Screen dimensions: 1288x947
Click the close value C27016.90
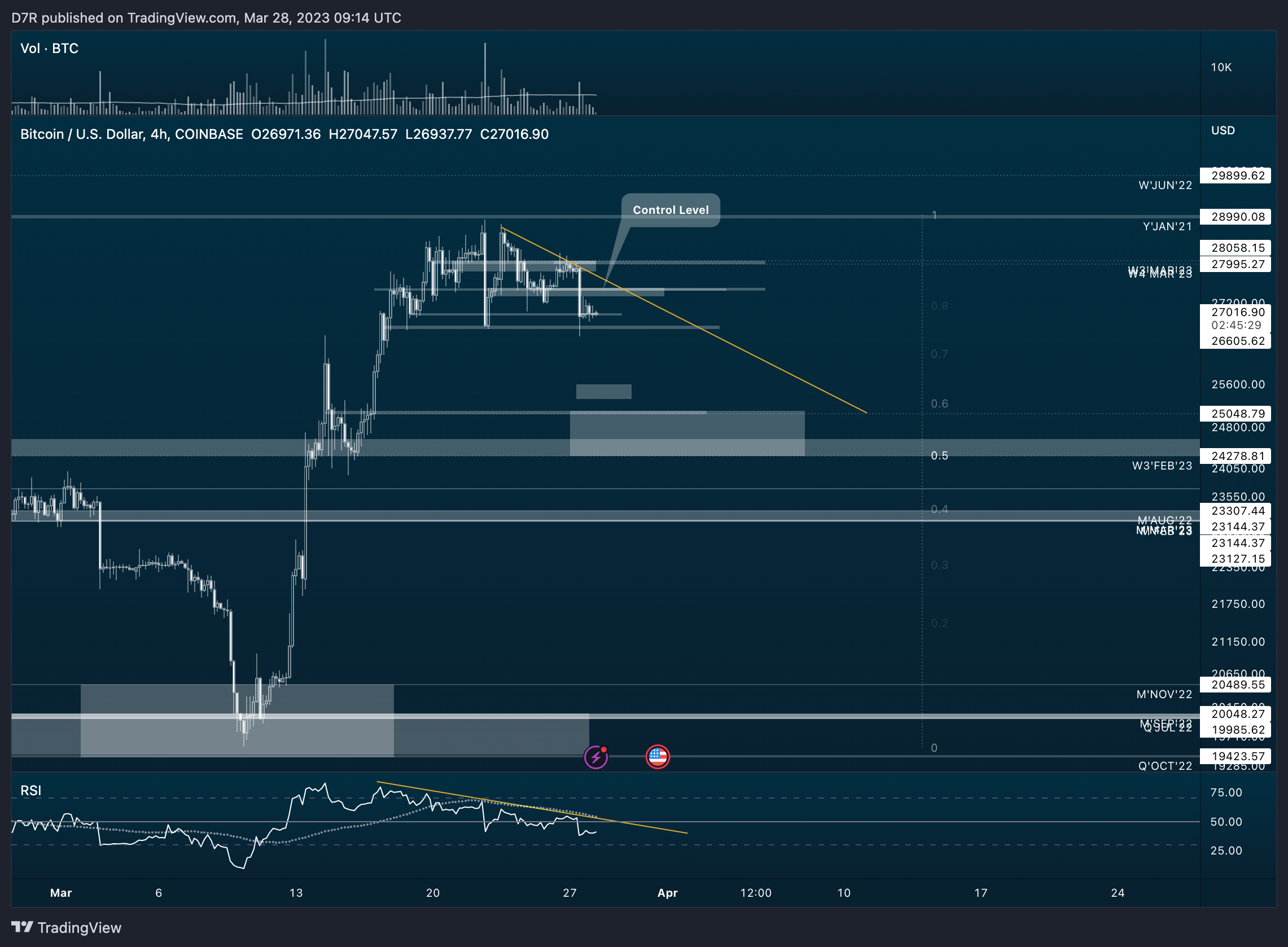coord(514,134)
